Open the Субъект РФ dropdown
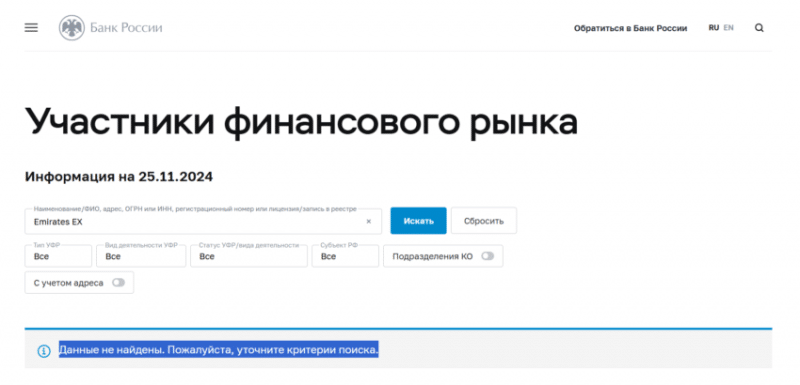 tap(345, 256)
